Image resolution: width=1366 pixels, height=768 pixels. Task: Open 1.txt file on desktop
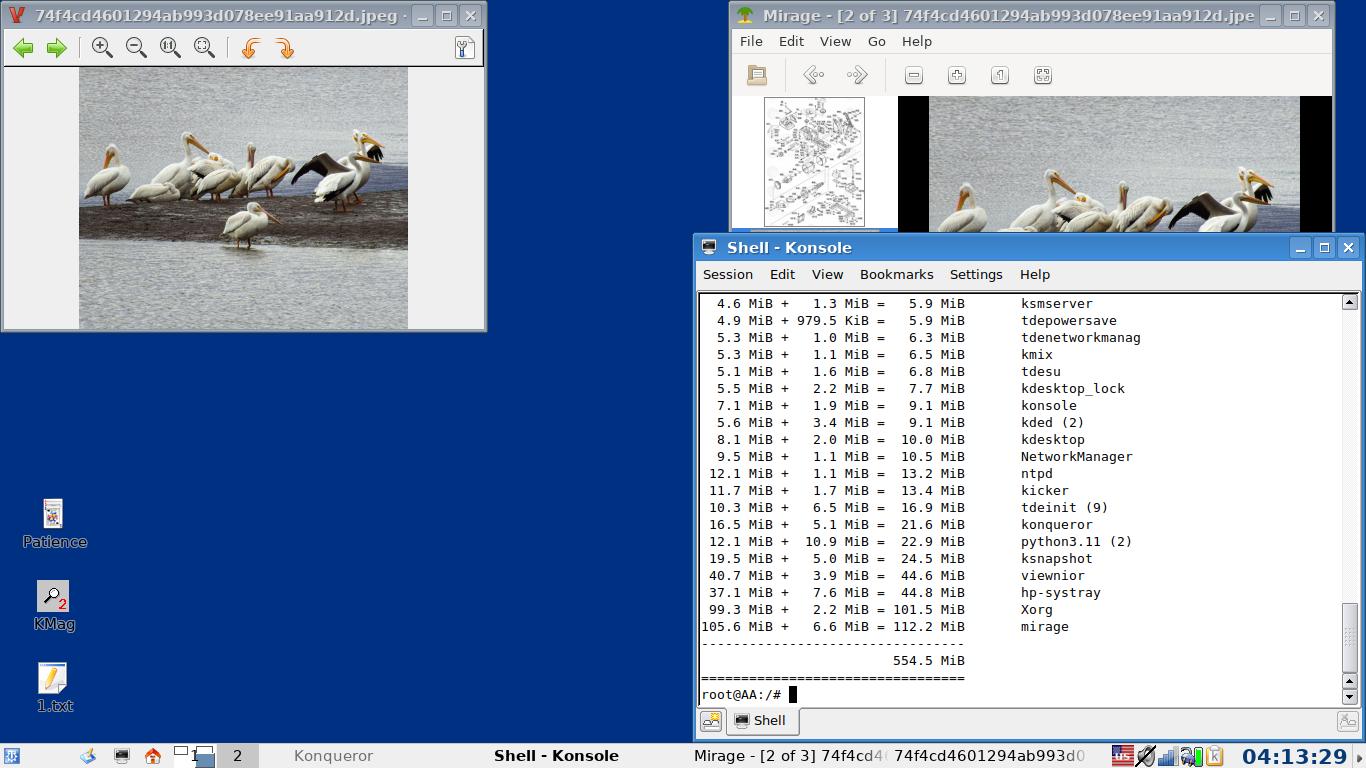[x=54, y=689]
